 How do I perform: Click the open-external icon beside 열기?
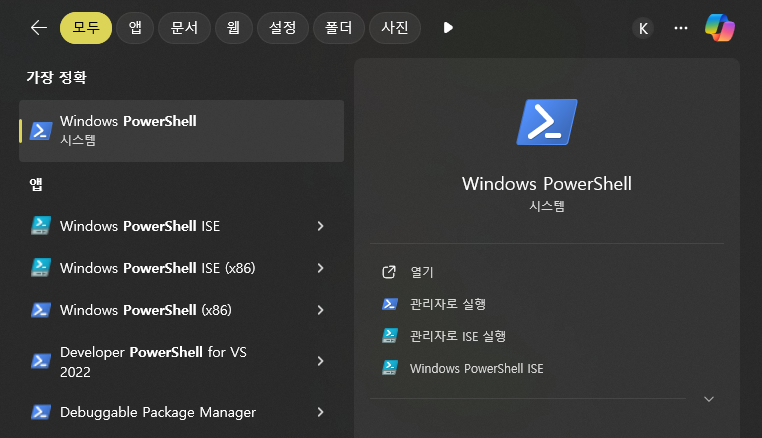389,272
